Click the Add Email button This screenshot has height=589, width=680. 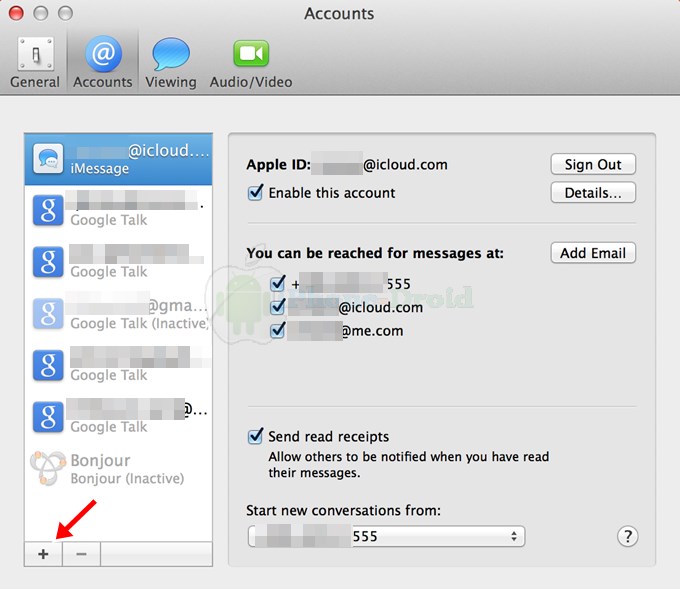tap(593, 253)
